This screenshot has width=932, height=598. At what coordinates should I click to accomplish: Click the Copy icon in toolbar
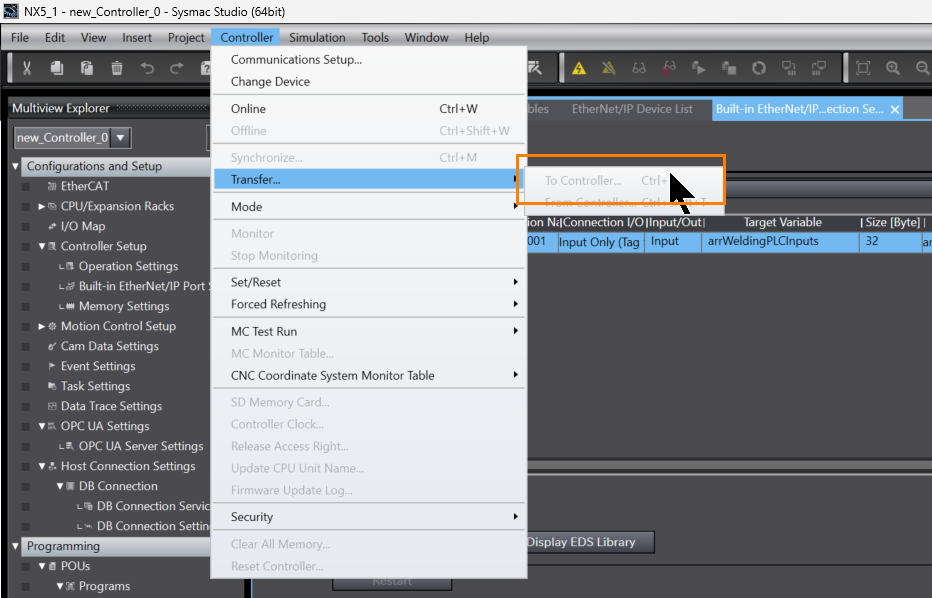click(x=57, y=69)
